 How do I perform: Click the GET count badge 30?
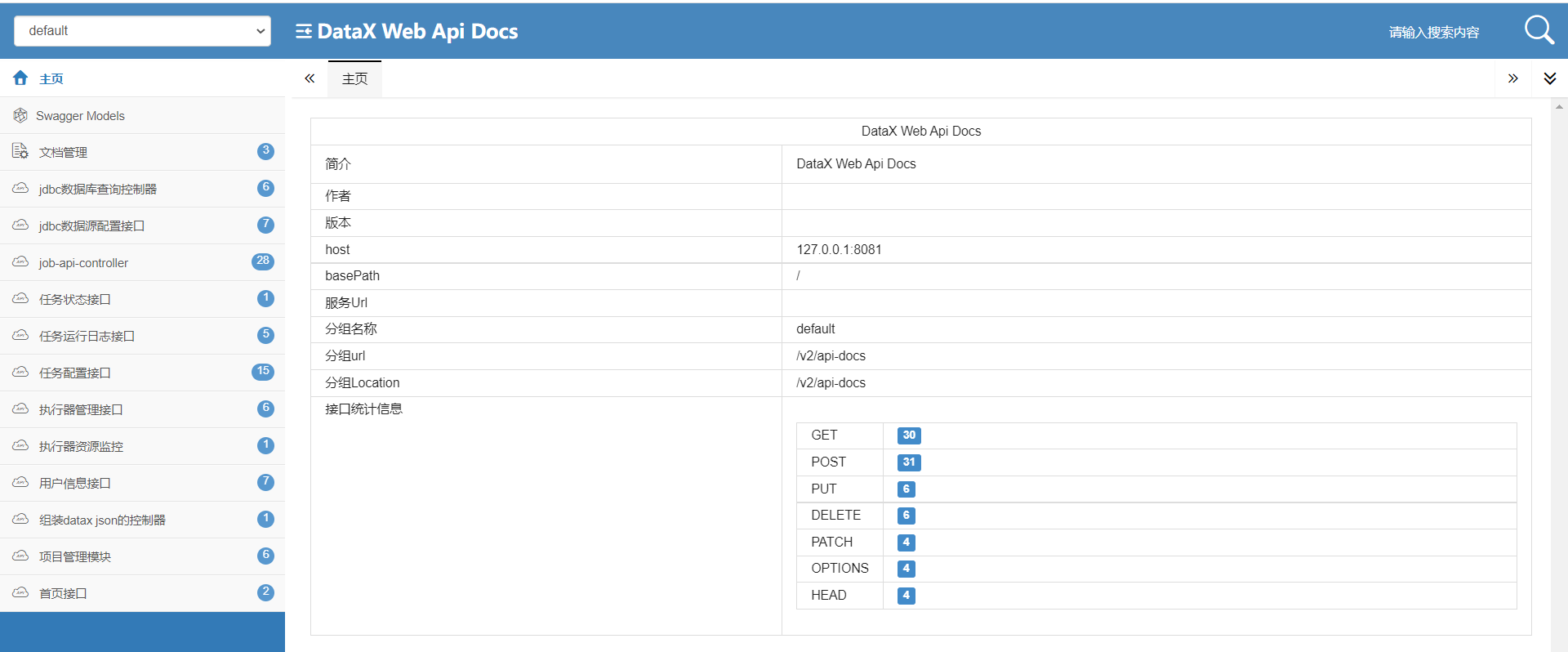[909, 435]
